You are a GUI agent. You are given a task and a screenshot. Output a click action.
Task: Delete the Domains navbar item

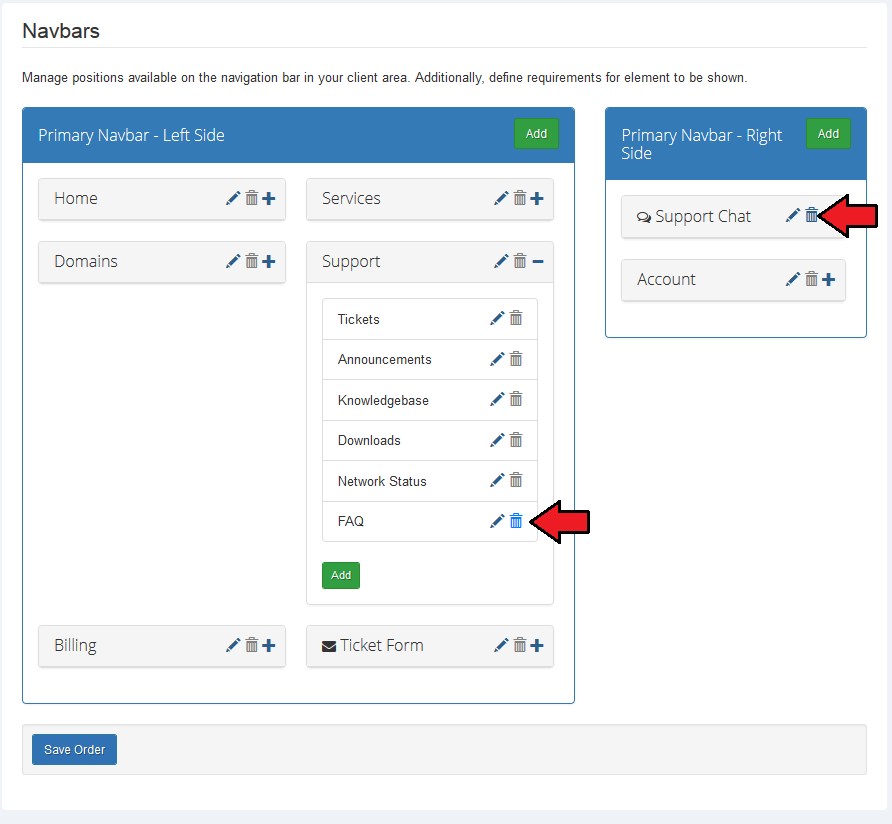pyautogui.click(x=251, y=261)
